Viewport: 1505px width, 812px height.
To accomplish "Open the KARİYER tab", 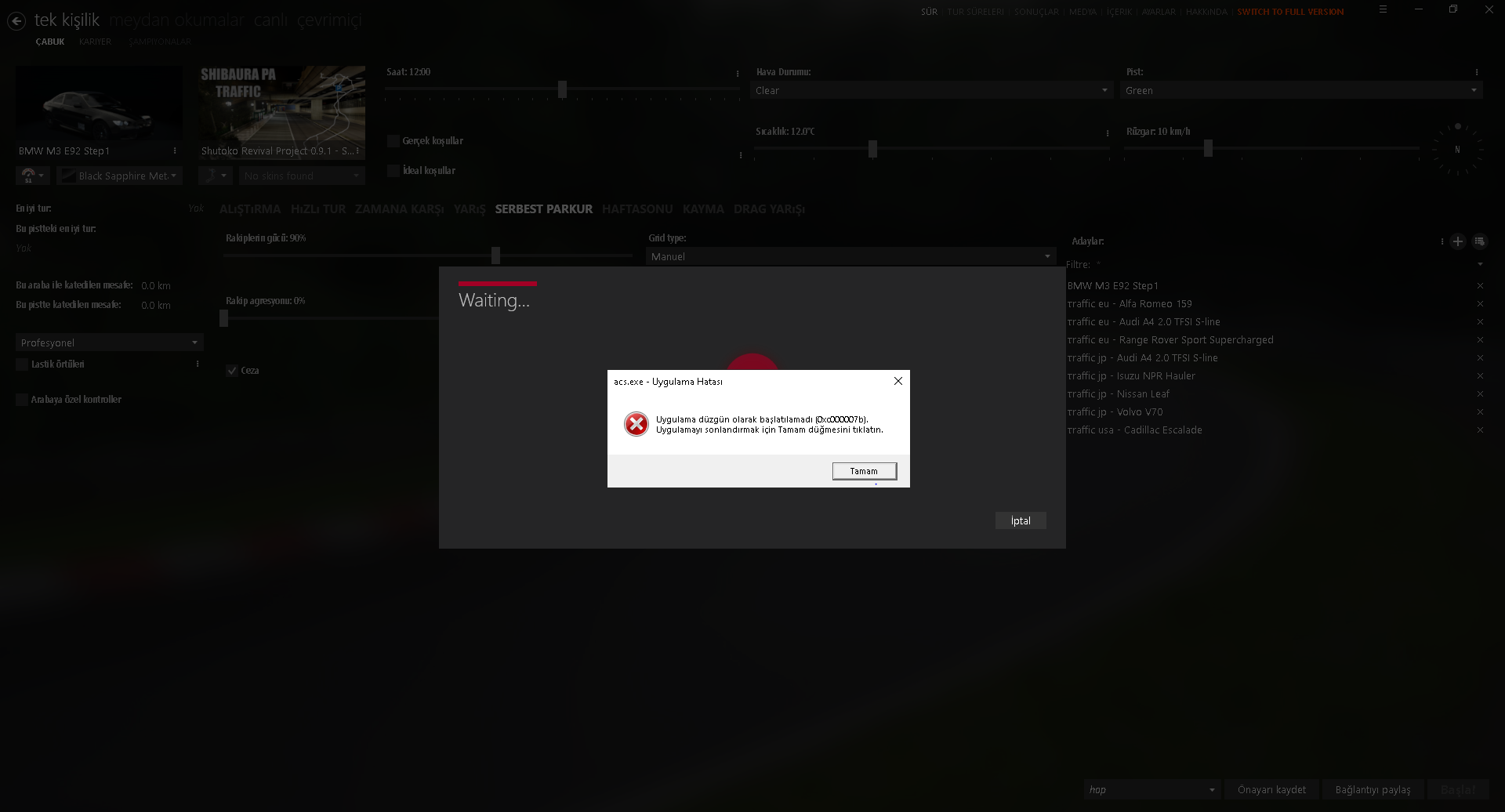I will point(95,42).
